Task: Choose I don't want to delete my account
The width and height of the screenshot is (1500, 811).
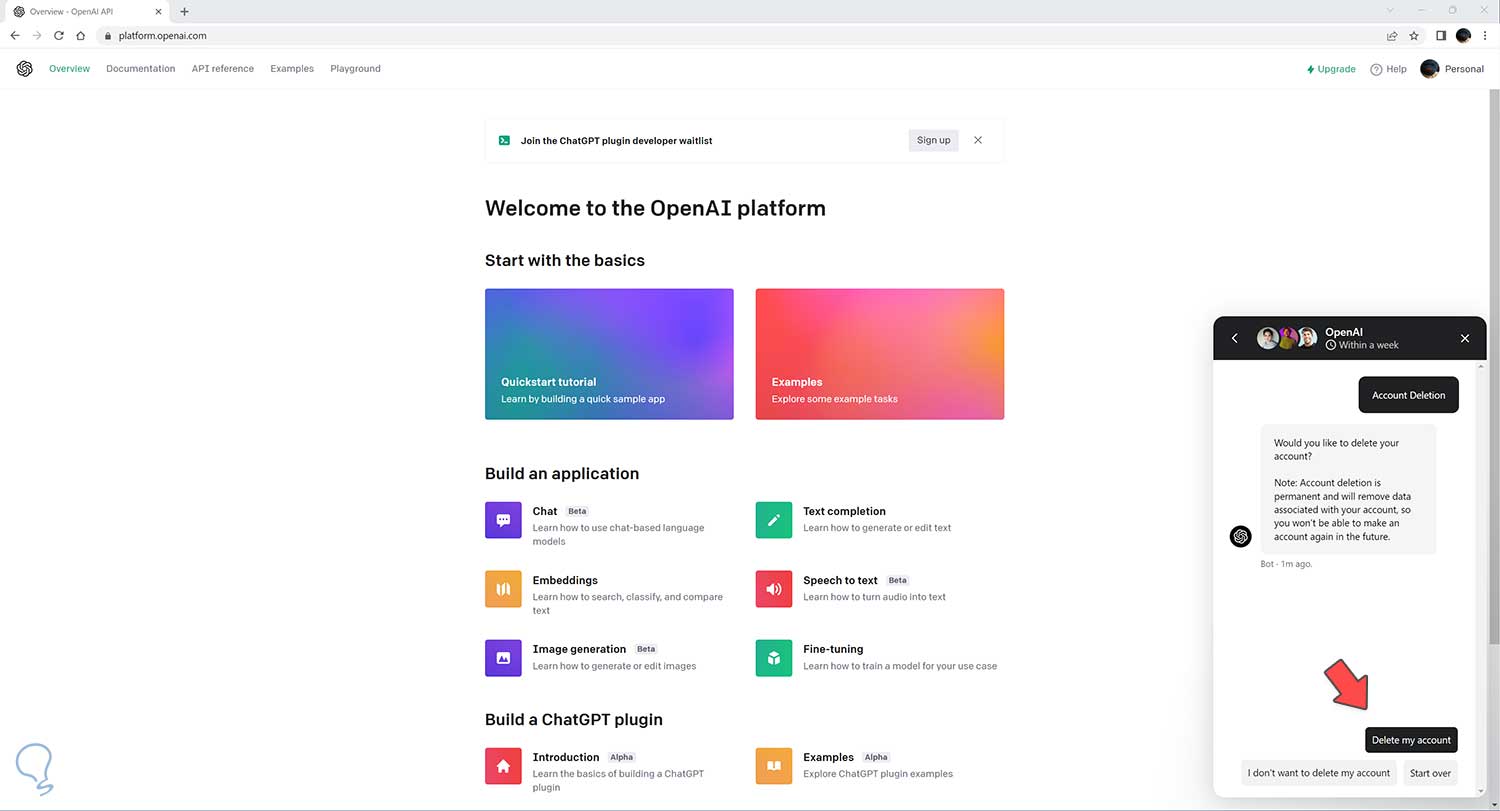Action: [x=1319, y=773]
